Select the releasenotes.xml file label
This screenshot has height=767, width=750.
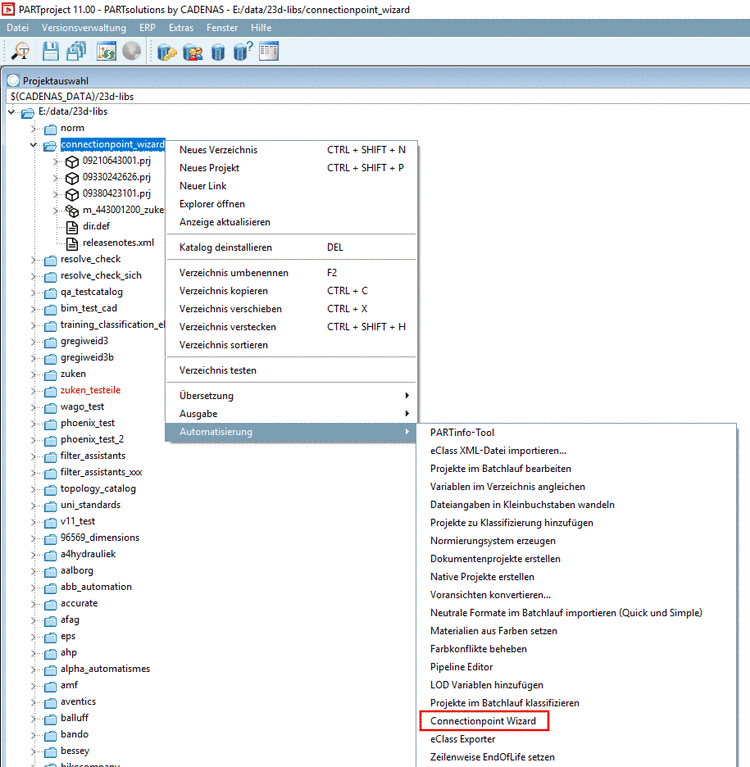(118, 243)
